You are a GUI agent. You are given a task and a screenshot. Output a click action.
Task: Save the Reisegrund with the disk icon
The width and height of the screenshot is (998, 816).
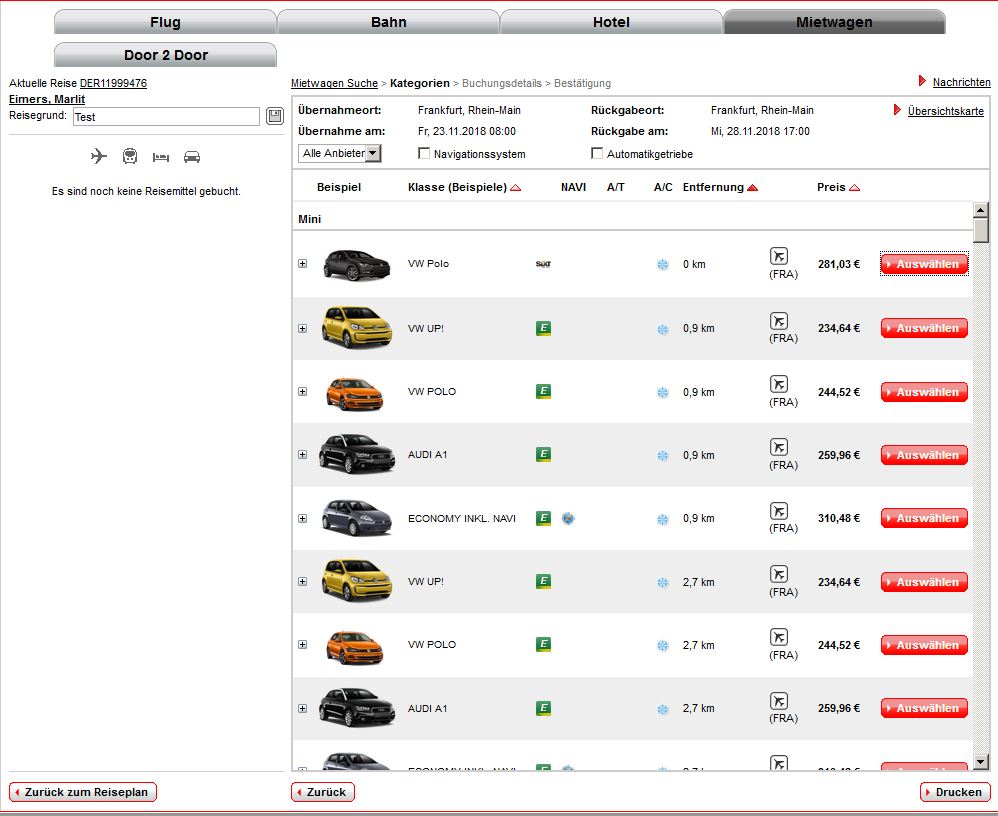(275, 116)
